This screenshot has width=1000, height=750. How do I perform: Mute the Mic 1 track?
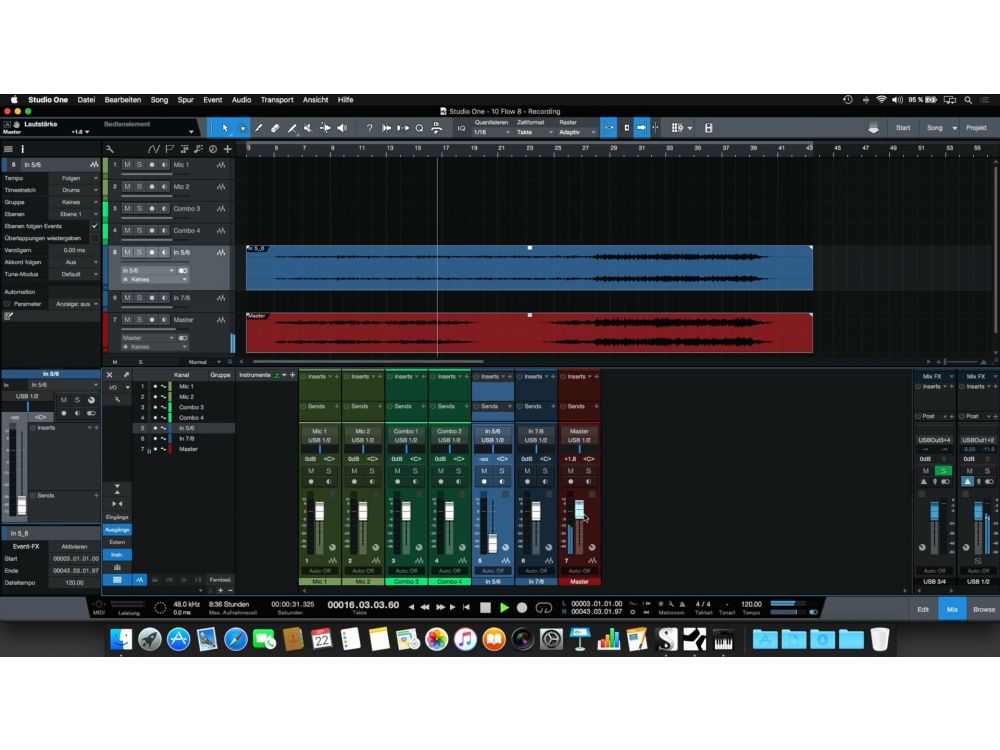pyautogui.click(x=128, y=165)
